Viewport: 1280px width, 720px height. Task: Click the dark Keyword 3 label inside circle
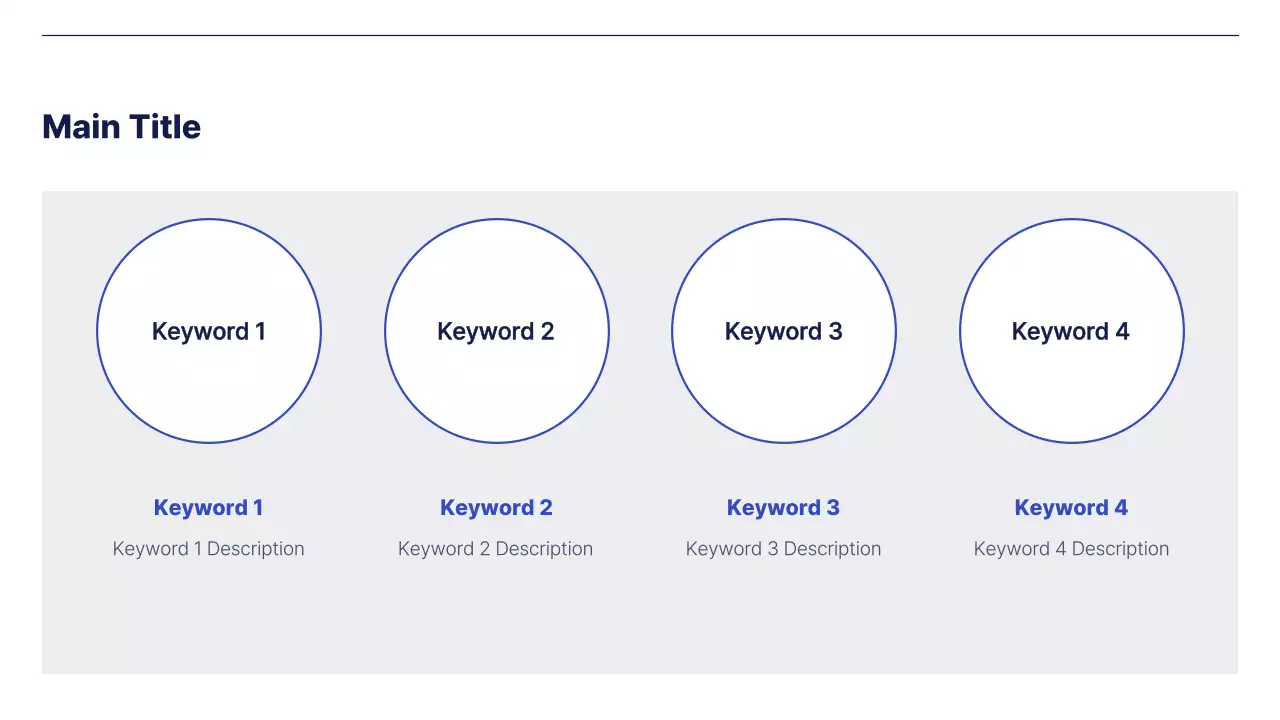[x=783, y=332]
